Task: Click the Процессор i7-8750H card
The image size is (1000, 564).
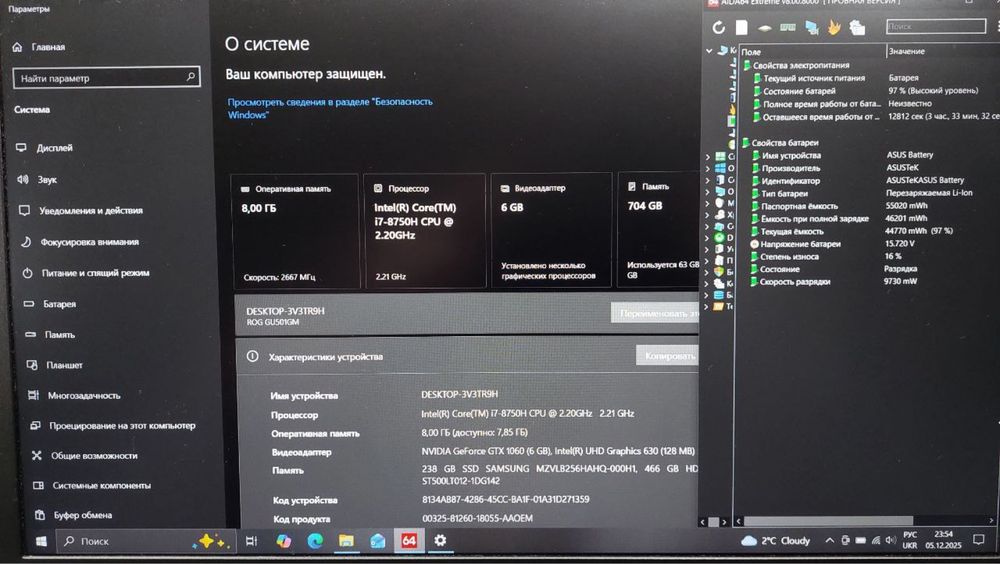Action: [425, 231]
